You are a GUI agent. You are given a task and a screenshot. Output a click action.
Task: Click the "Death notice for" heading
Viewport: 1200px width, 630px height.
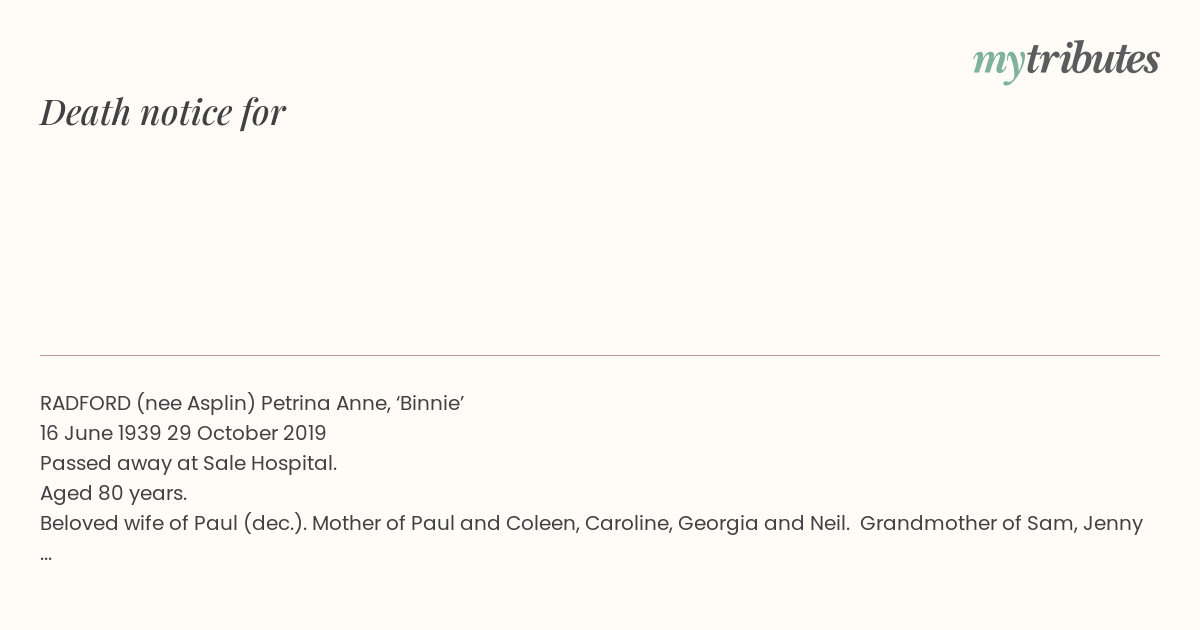163,112
